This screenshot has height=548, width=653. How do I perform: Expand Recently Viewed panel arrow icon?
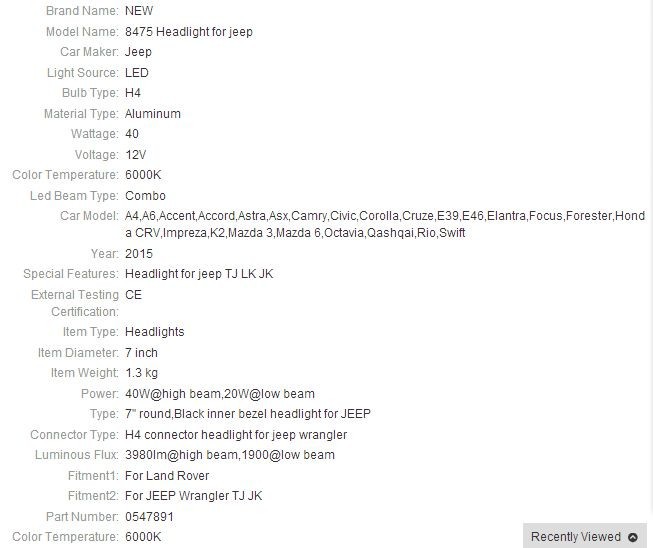point(633,537)
